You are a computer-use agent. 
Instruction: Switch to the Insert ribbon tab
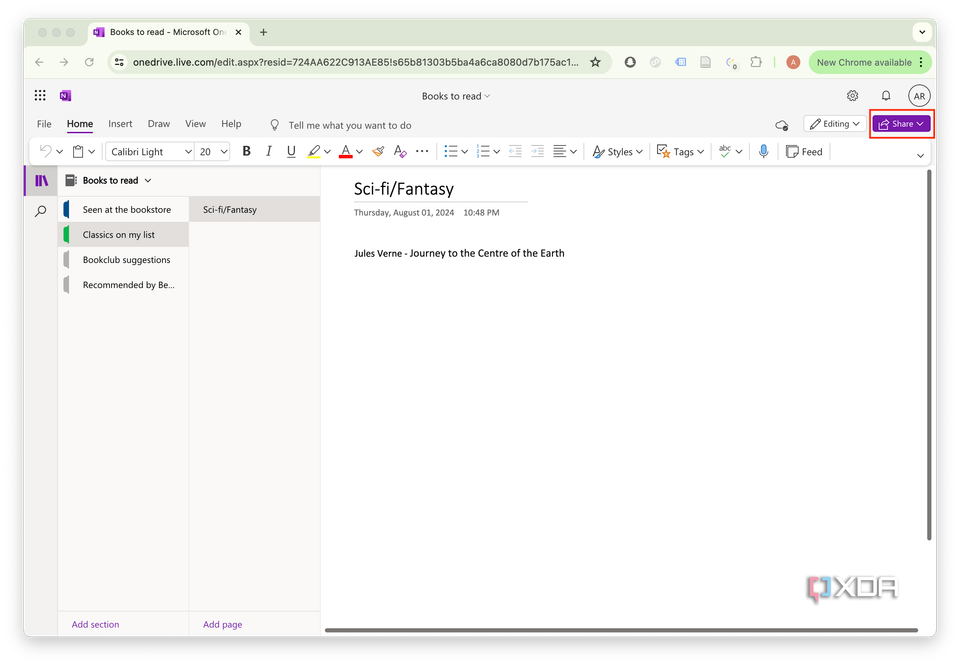pos(120,123)
